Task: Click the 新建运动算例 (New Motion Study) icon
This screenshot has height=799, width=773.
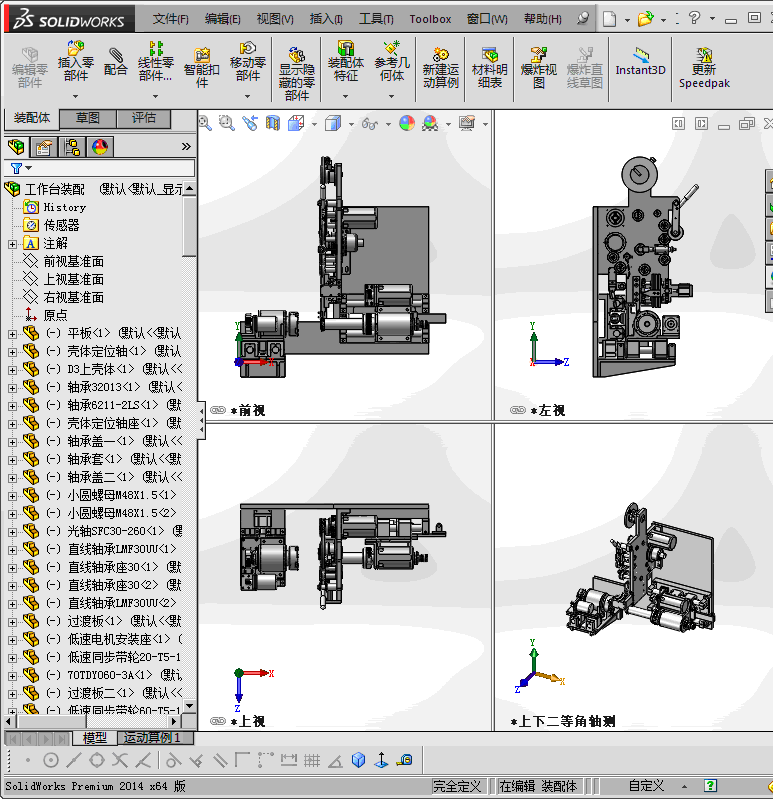Action: (x=440, y=65)
